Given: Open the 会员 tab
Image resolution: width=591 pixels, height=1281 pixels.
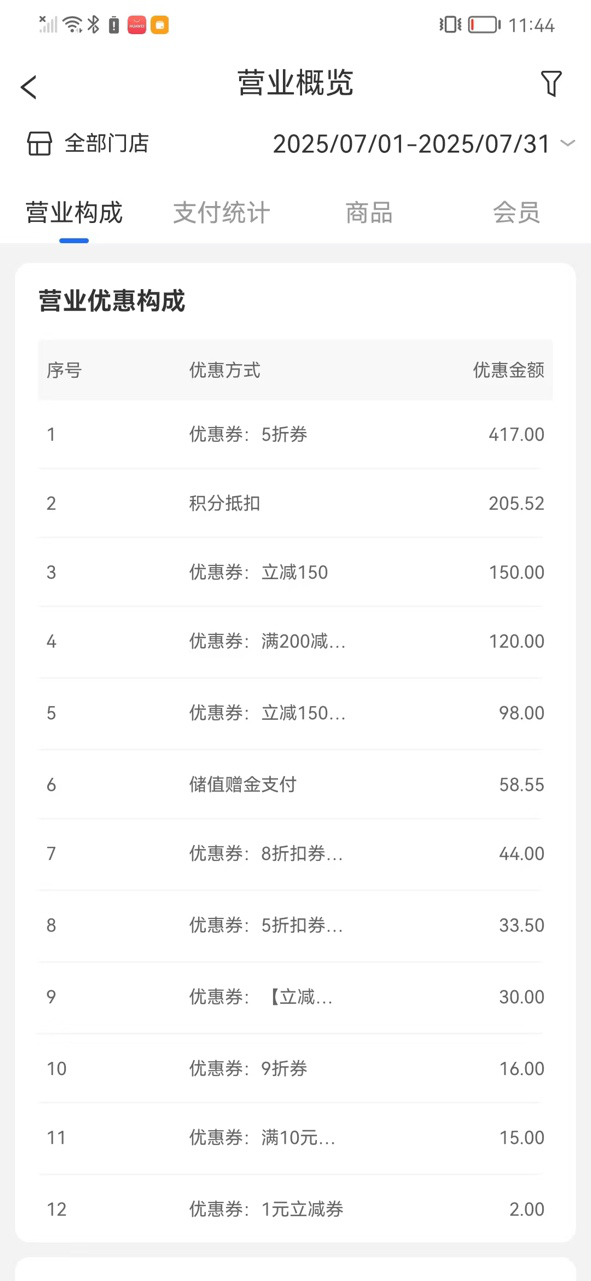Looking at the screenshot, I should click(x=516, y=212).
